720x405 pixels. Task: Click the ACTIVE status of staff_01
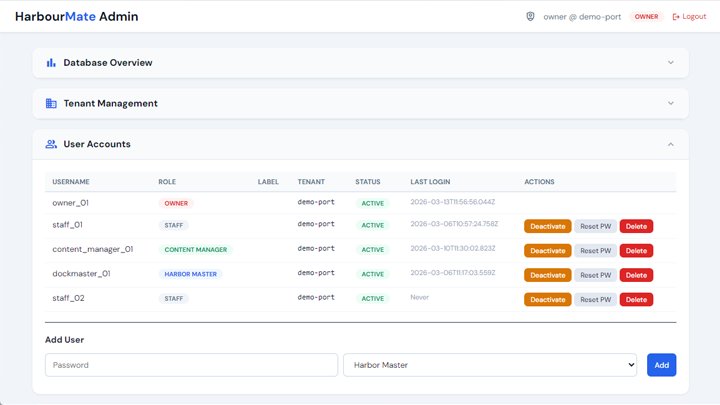372,225
